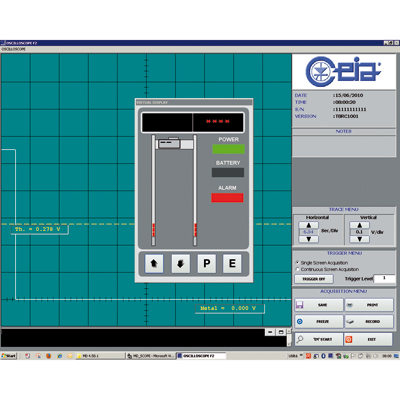Viewport: 400px width, 400px height.
Task: Decrease Vertical V/div with down arrow
Action: [x=359, y=239]
